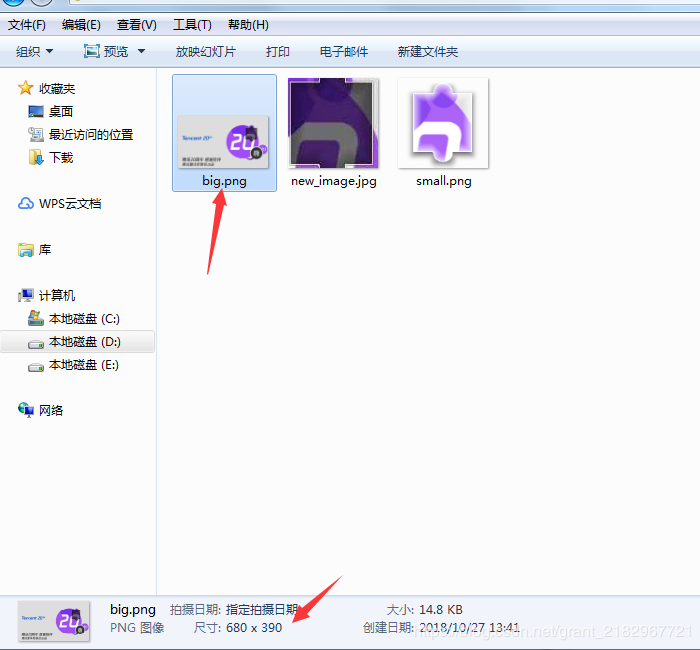The height and width of the screenshot is (650, 700).
Task: Click the 本地磁盘 (C:) drive icon
Action: 36,318
